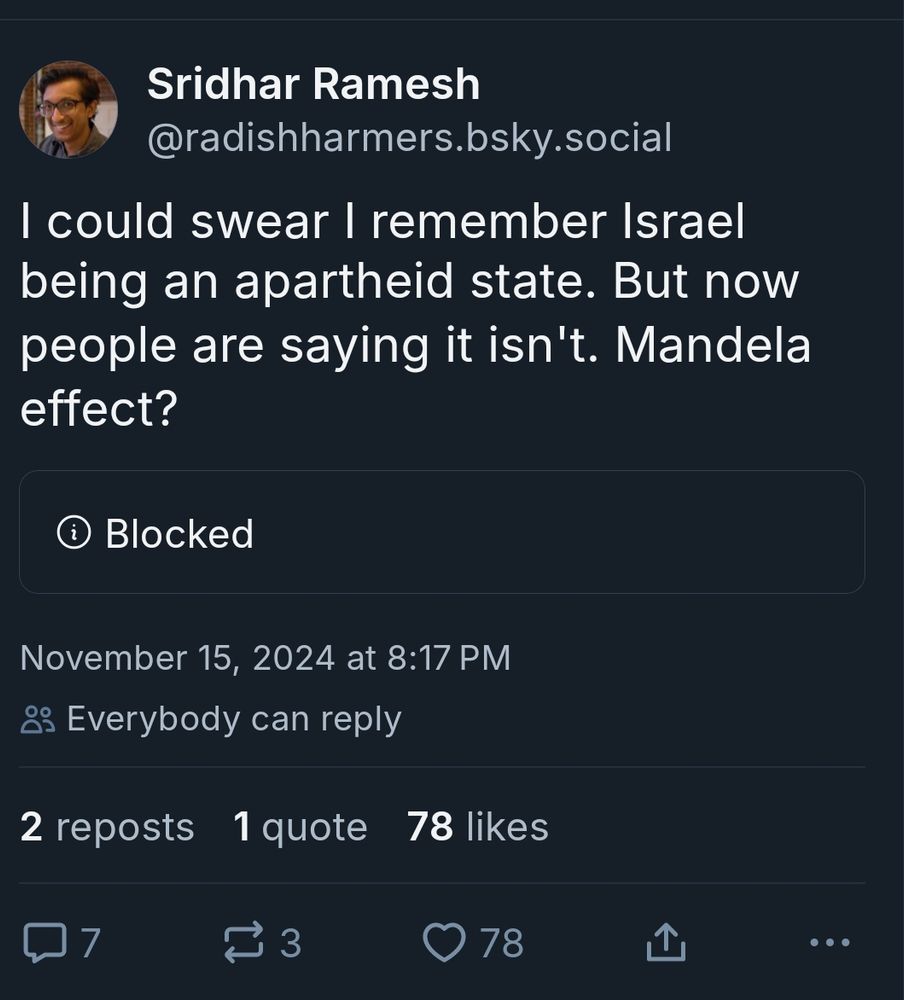Click the reply speech bubble icon

42,942
